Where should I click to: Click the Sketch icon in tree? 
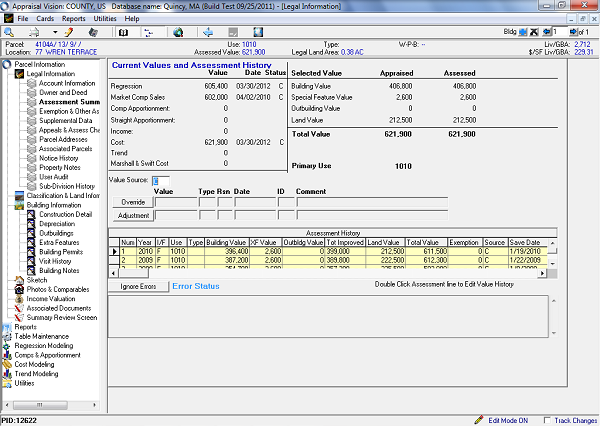tap(20, 280)
